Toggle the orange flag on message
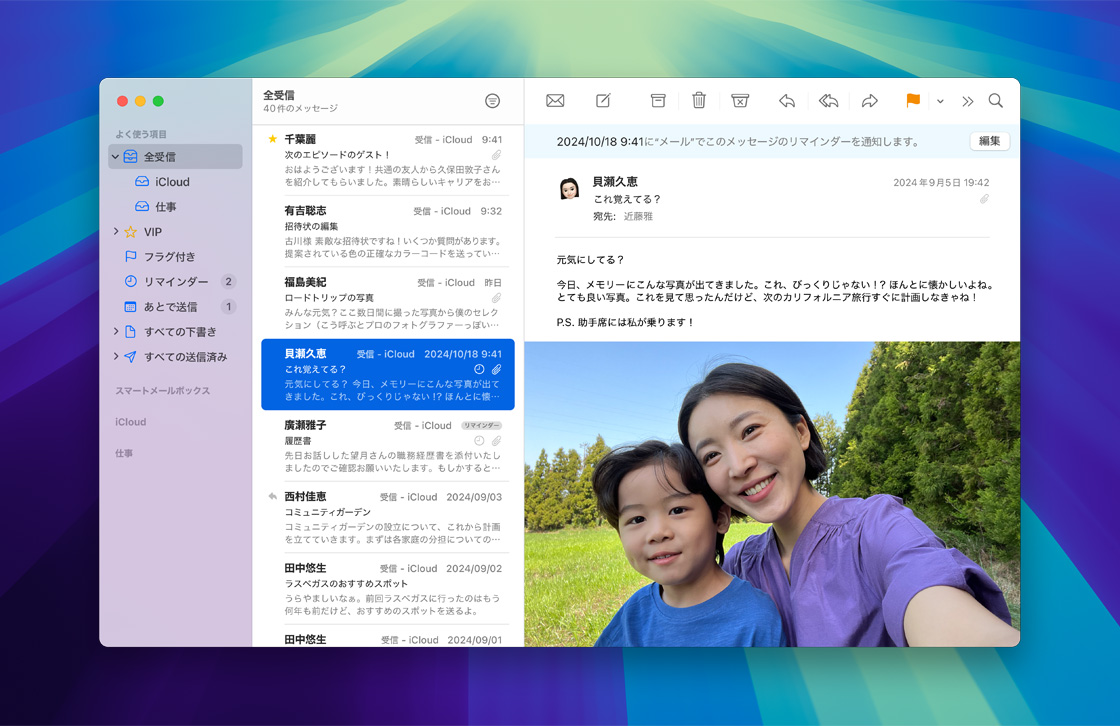1120x726 pixels. (913, 101)
